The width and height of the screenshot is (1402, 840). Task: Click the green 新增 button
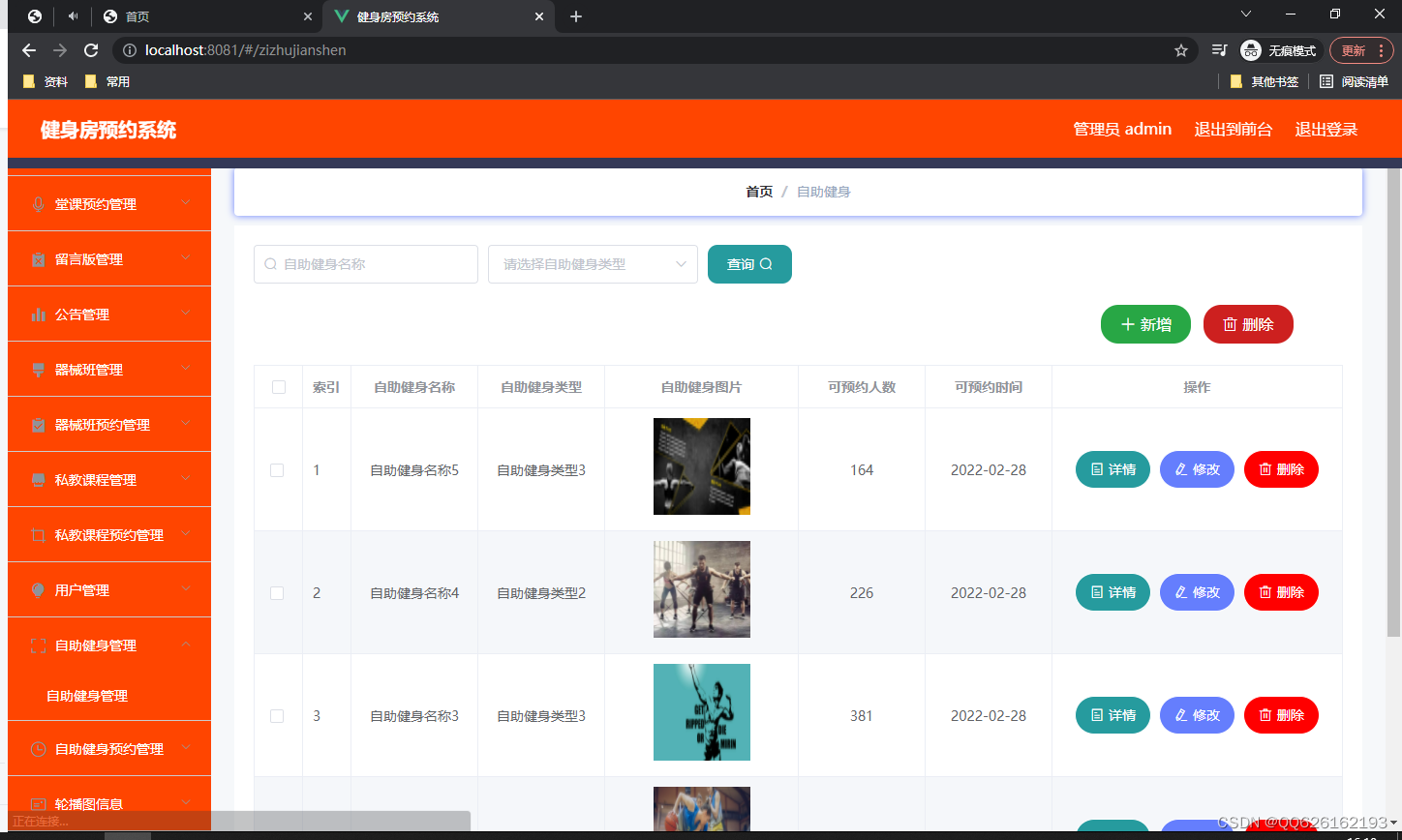[1145, 324]
